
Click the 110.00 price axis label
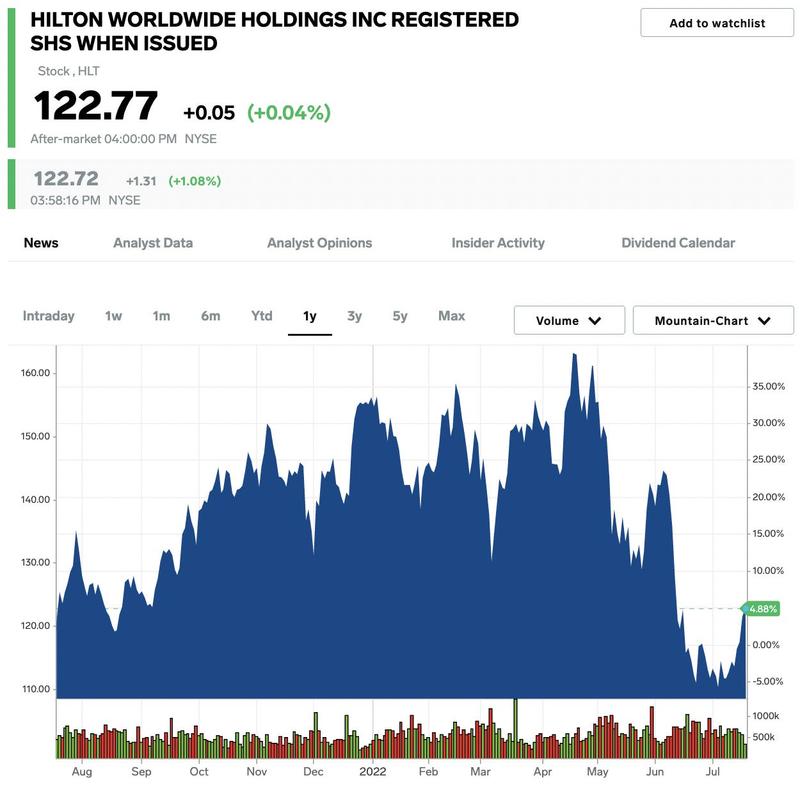36,689
